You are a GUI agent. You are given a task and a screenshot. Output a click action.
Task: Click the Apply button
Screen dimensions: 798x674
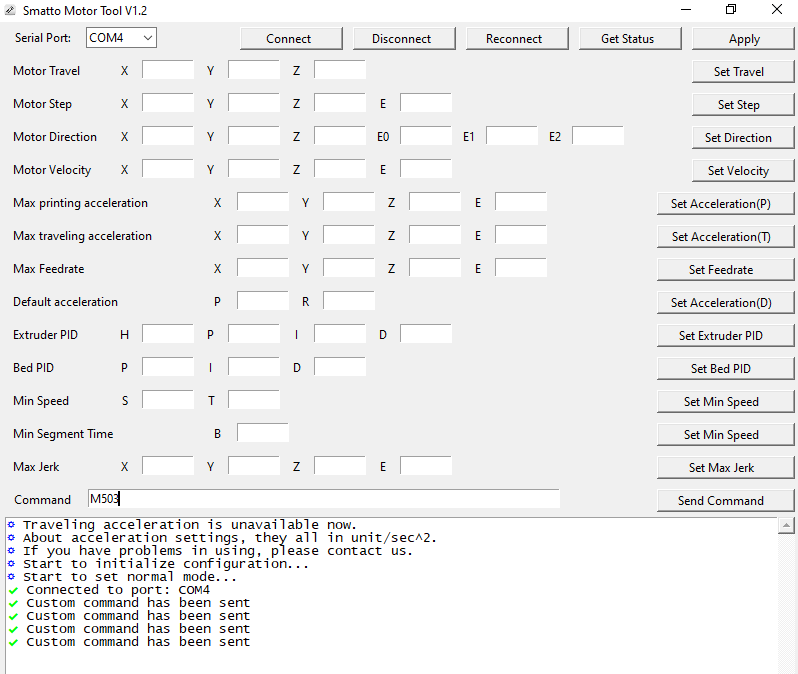[743, 39]
